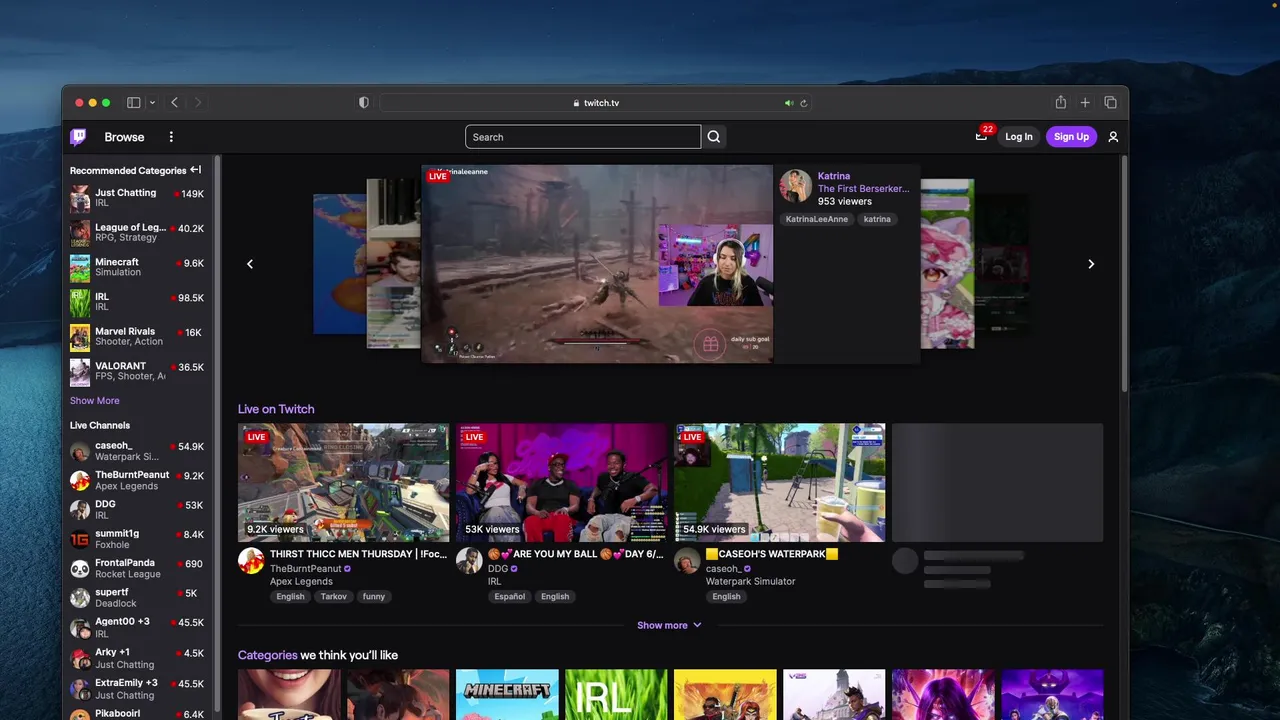The width and height of the screenshot is (1280, 720).
Task: Click the Sign Up button
Action: pos(1071,137)
